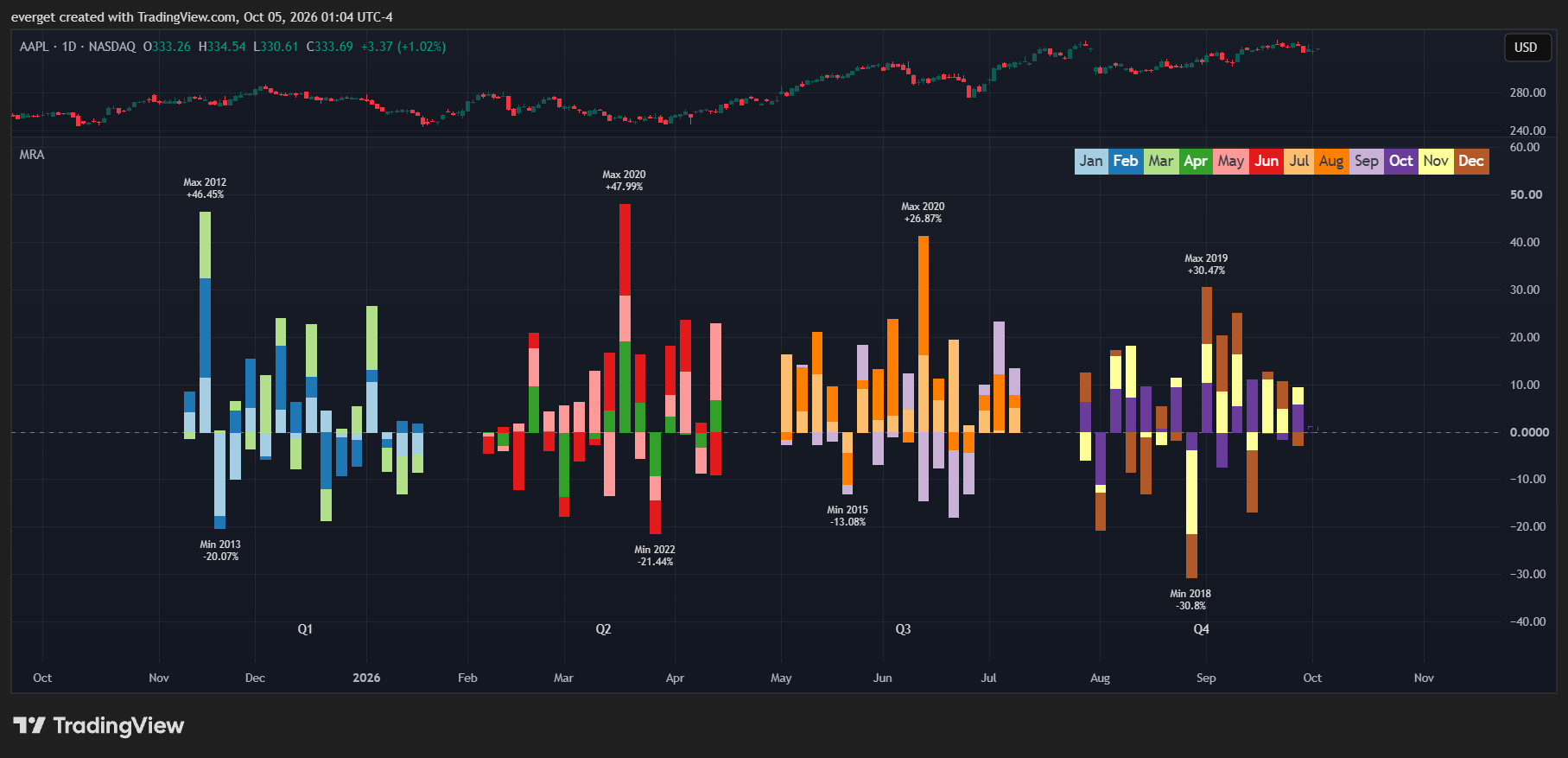Screen dimensions: 1568x758
Task: Click the close value C333.69
Action: pos(330,47)
